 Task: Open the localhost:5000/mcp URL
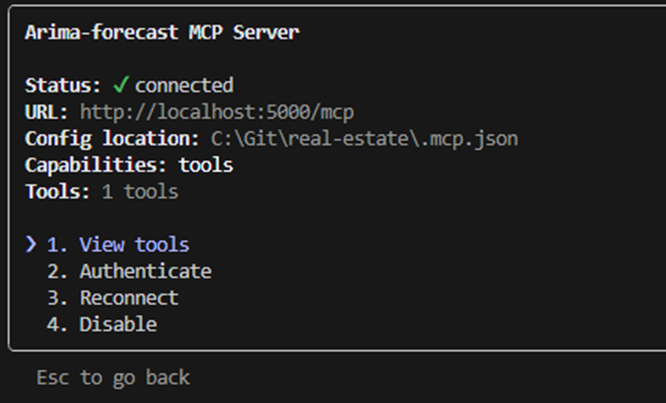tap(217, 111)
